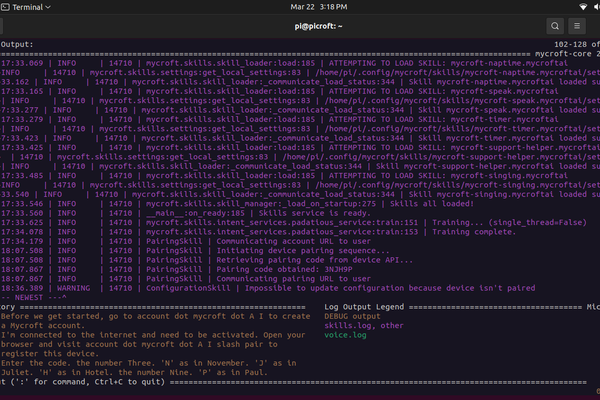600x400 pixels.
Task: Click the pairing code 3NJH9P
Action: point(338,269)
